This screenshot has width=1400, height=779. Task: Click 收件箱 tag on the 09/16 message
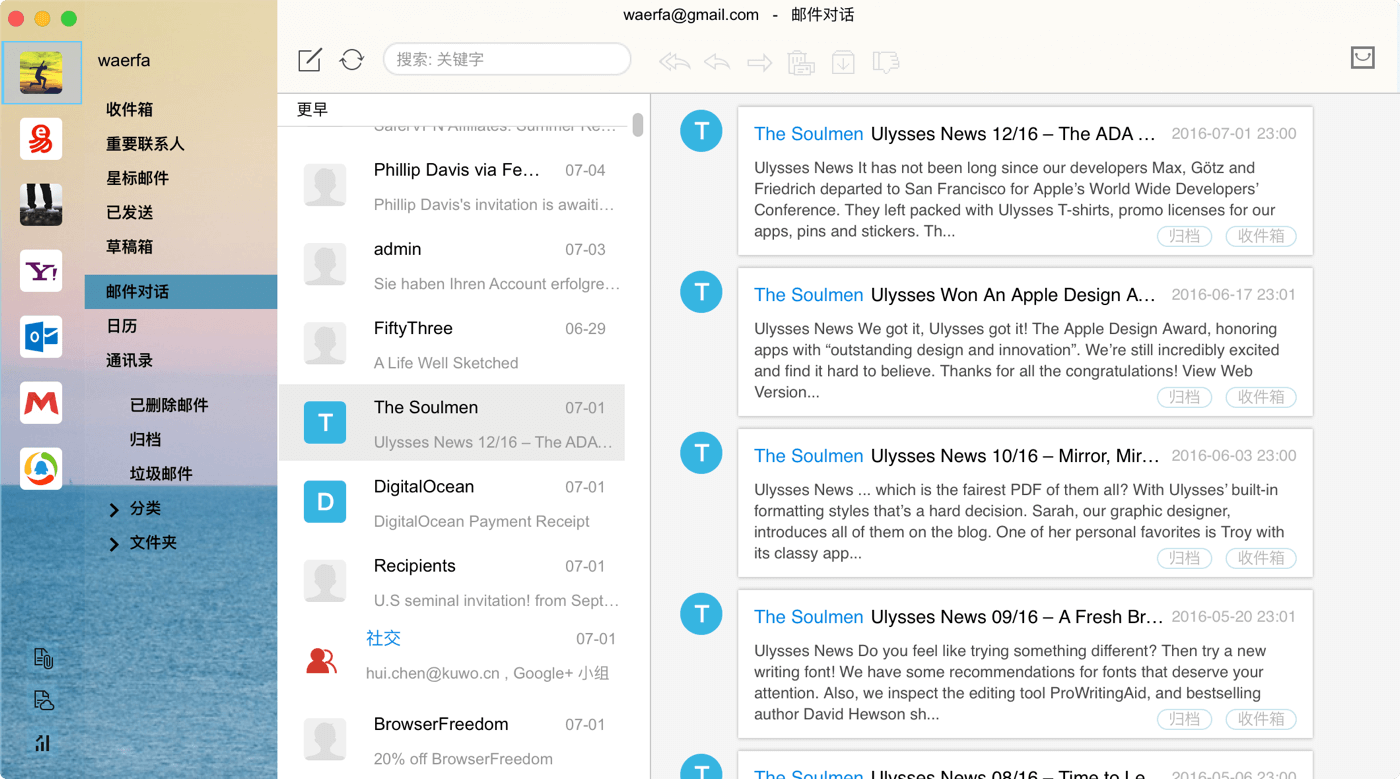(1261, 719)
